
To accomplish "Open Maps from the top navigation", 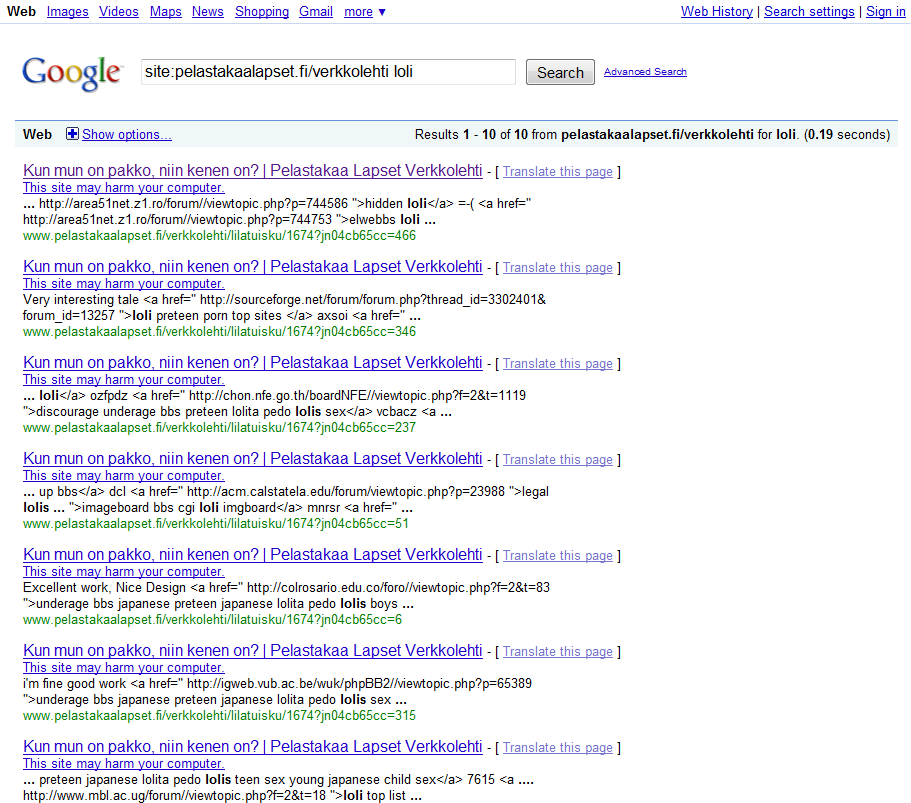I will click(x=166, y=12).
